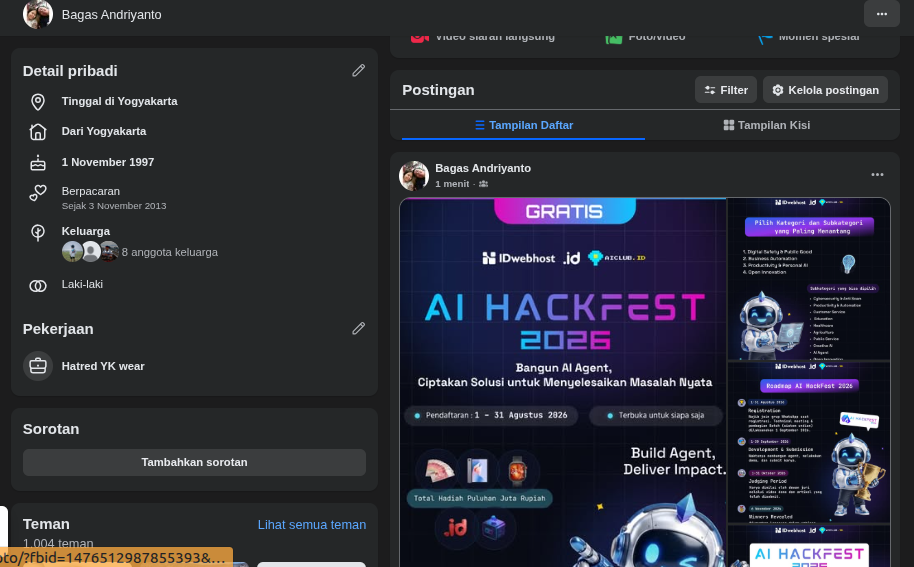Click Tambahkan sorotan button

tap(194, 462)
